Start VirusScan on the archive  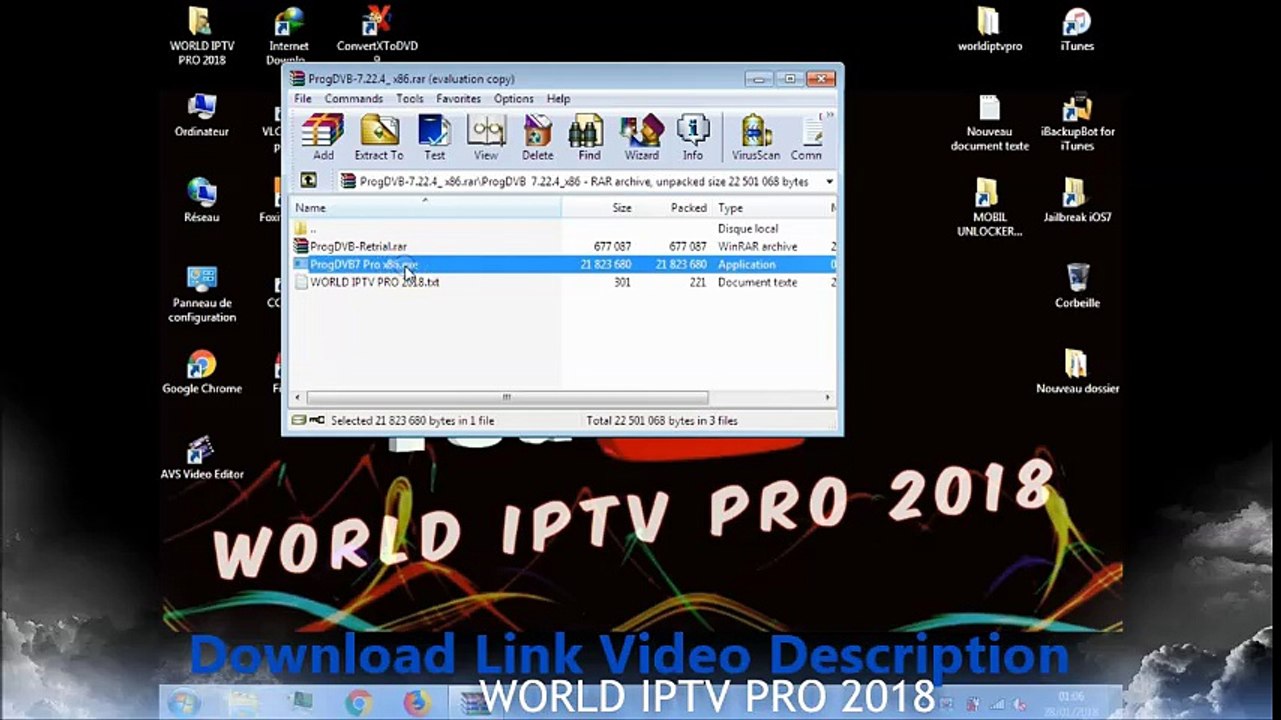[x=756, y=137]
